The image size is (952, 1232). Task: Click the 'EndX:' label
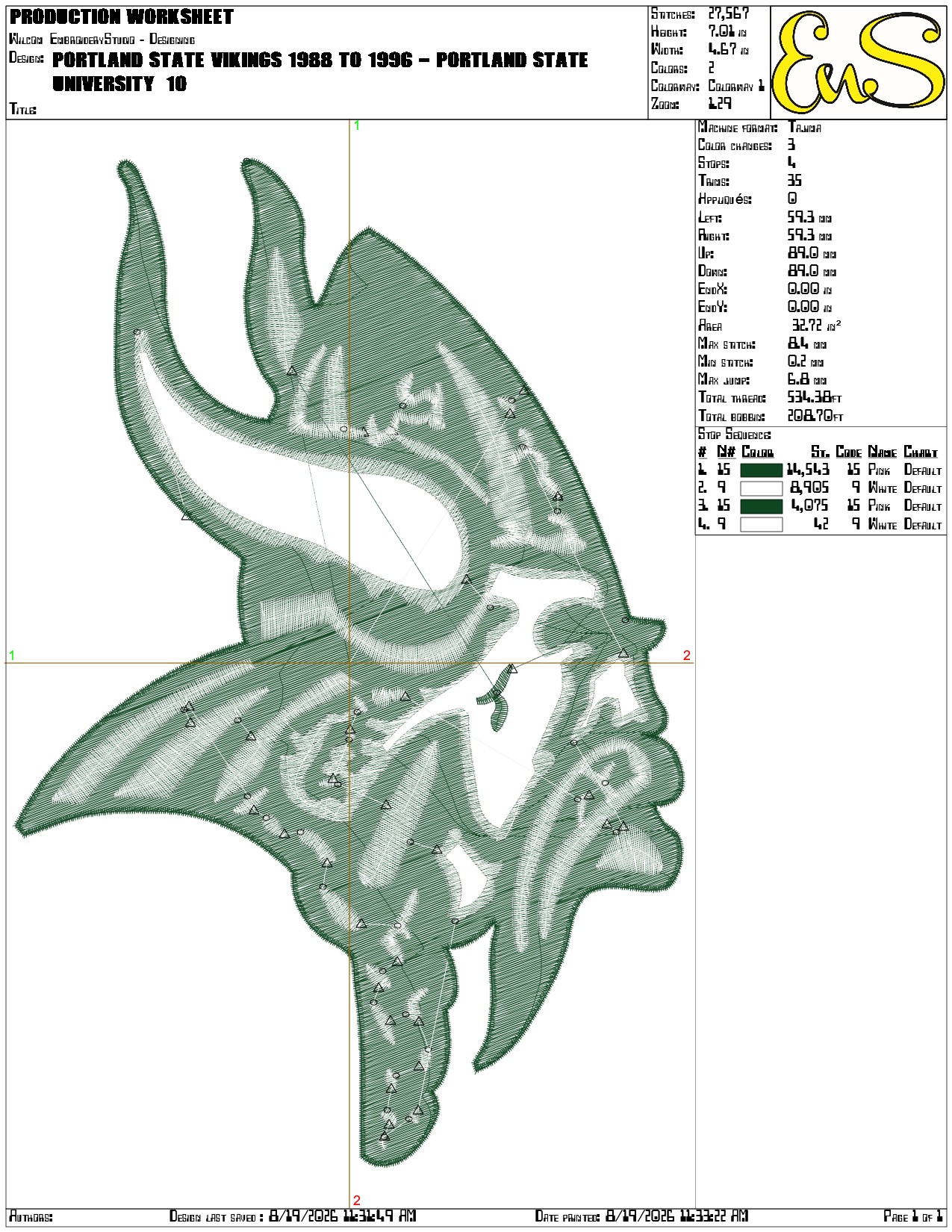coord(712,289)
